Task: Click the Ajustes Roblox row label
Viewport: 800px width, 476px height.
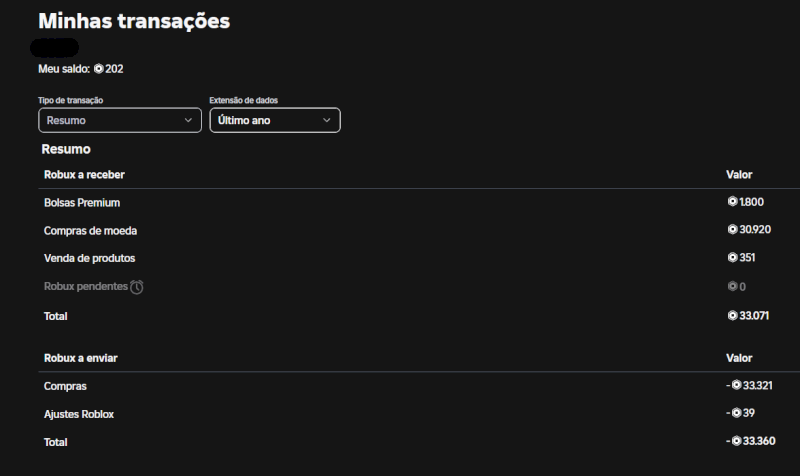Action: coord(80,413)
